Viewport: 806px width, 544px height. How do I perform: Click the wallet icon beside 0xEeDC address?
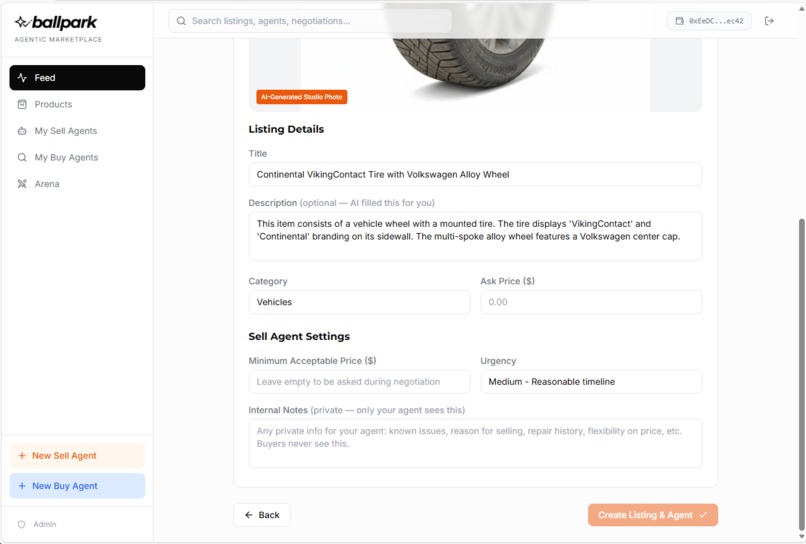[x=680, y=21]
